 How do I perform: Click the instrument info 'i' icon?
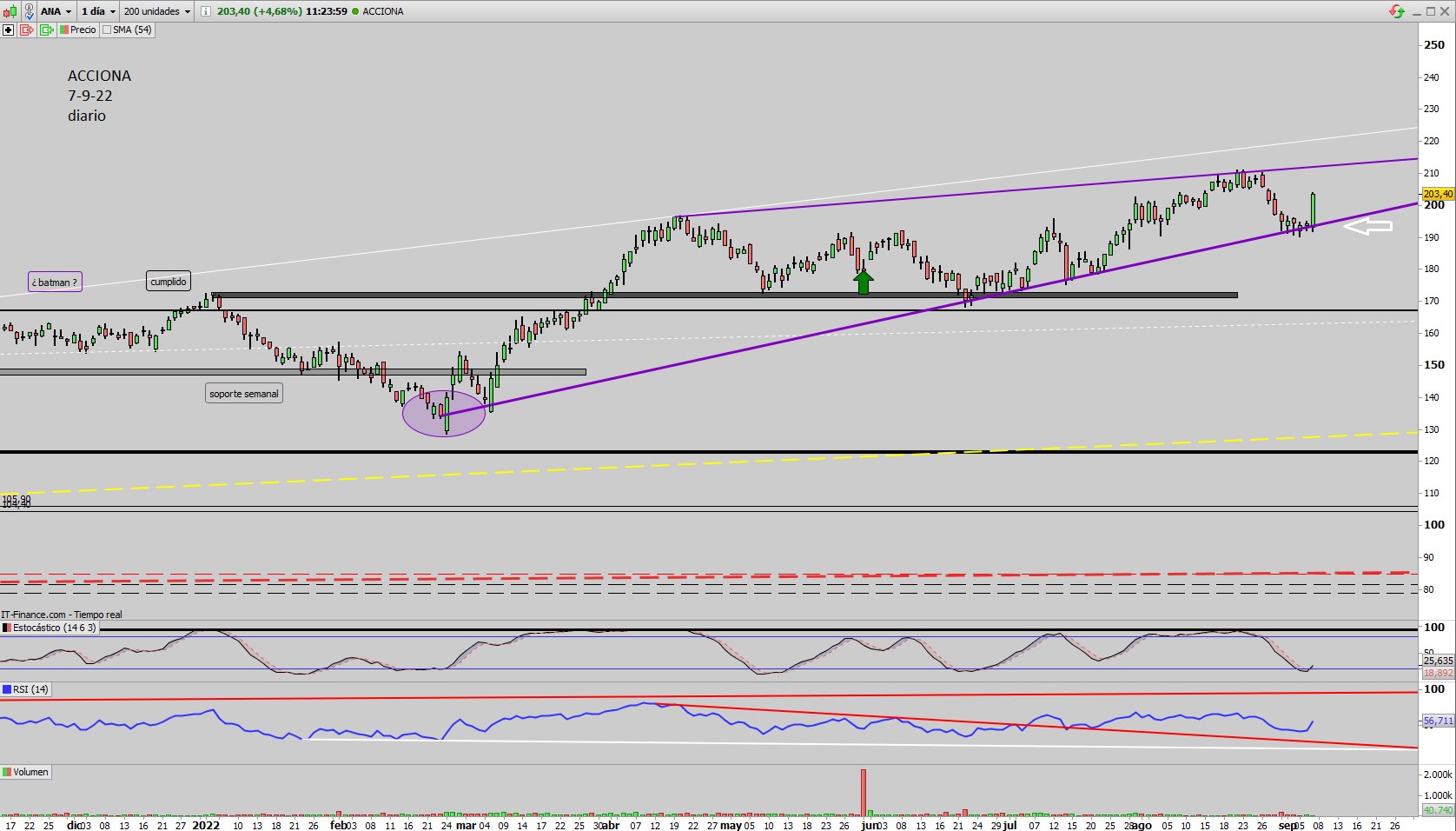(205, 11)
